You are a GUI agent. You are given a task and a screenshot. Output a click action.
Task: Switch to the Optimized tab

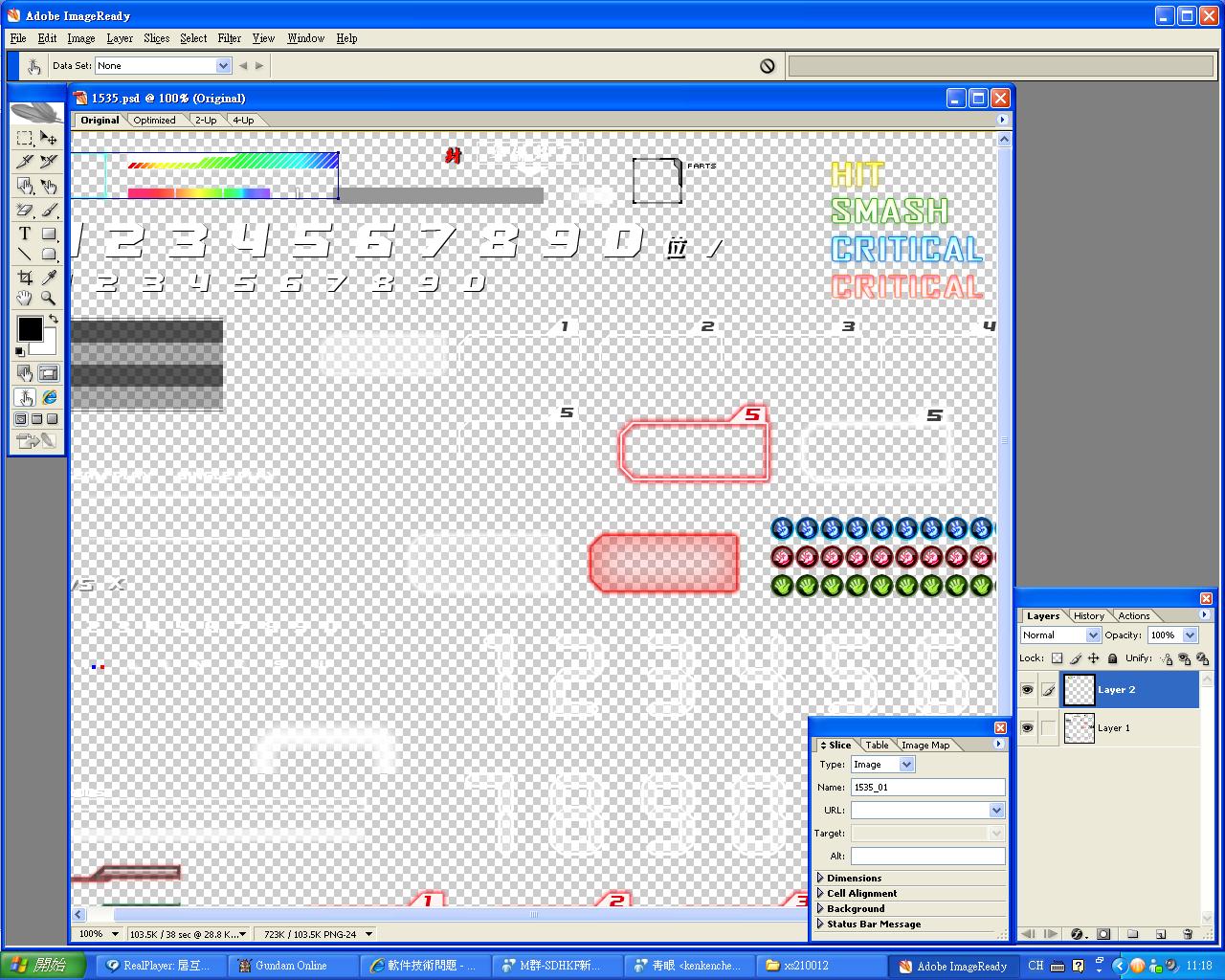point(154,121)
